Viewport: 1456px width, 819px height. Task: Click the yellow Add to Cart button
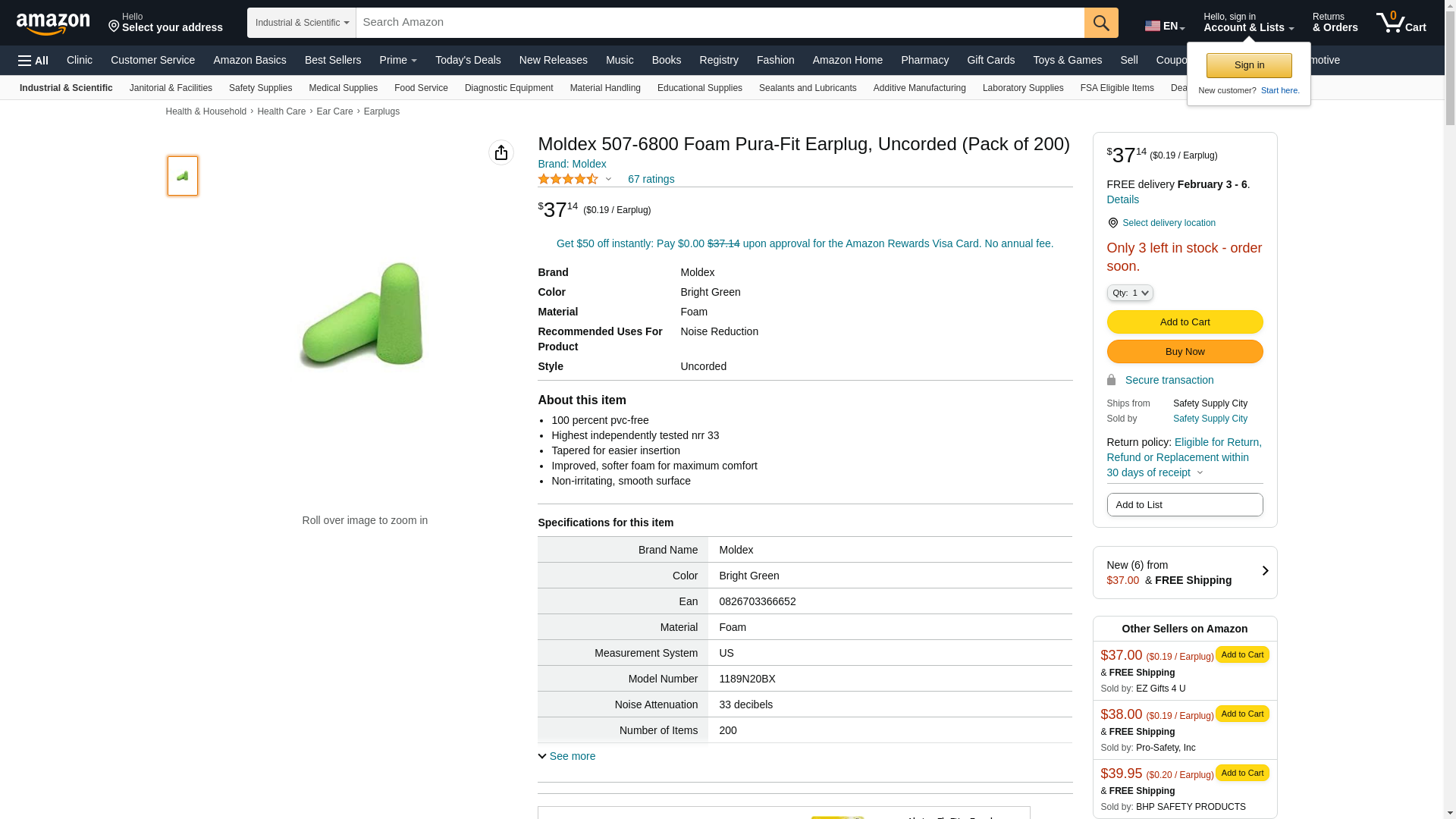pyautogui.click(x=1185, y=322)
